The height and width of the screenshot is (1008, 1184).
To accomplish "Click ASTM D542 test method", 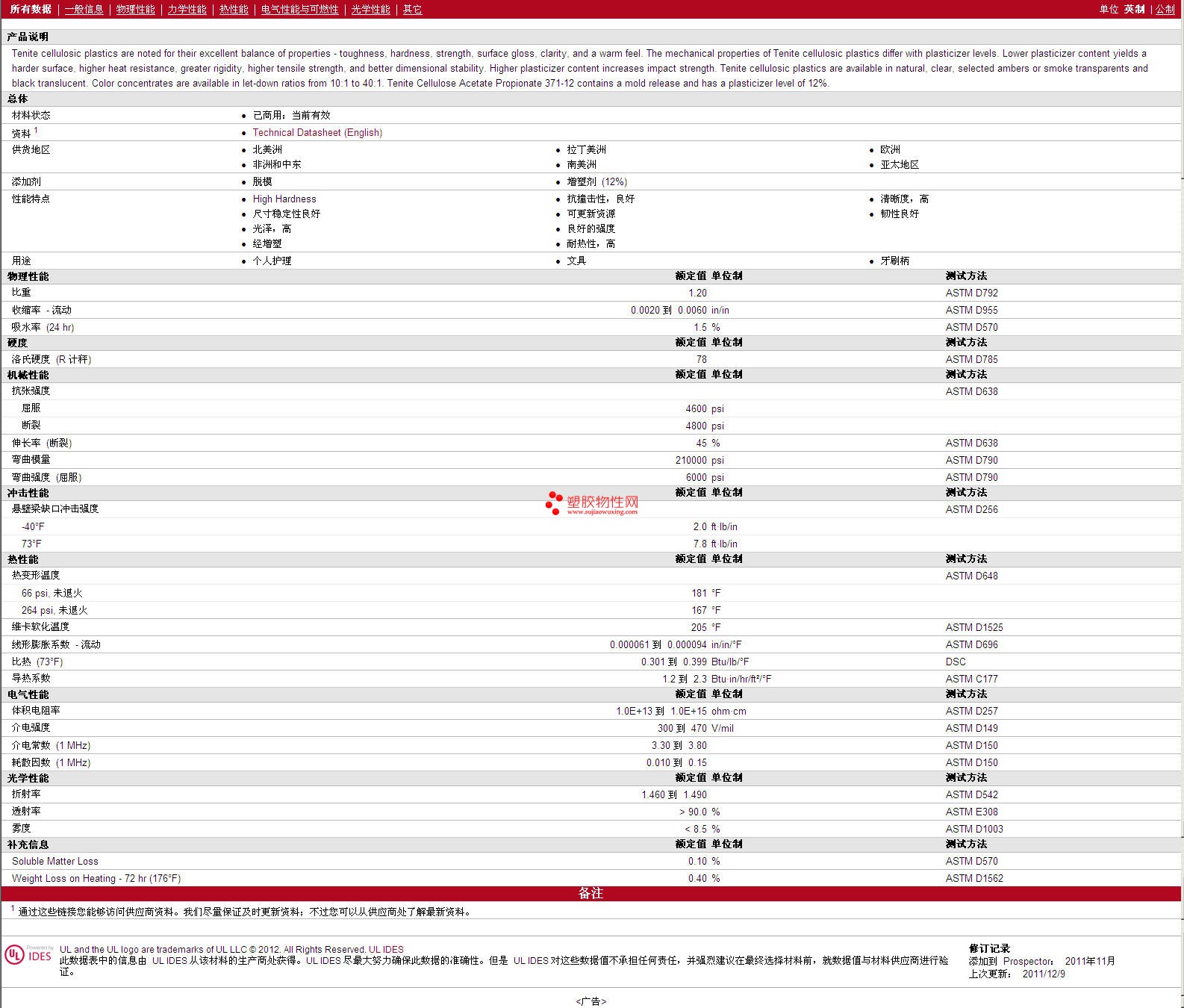I will pos(971,794).
